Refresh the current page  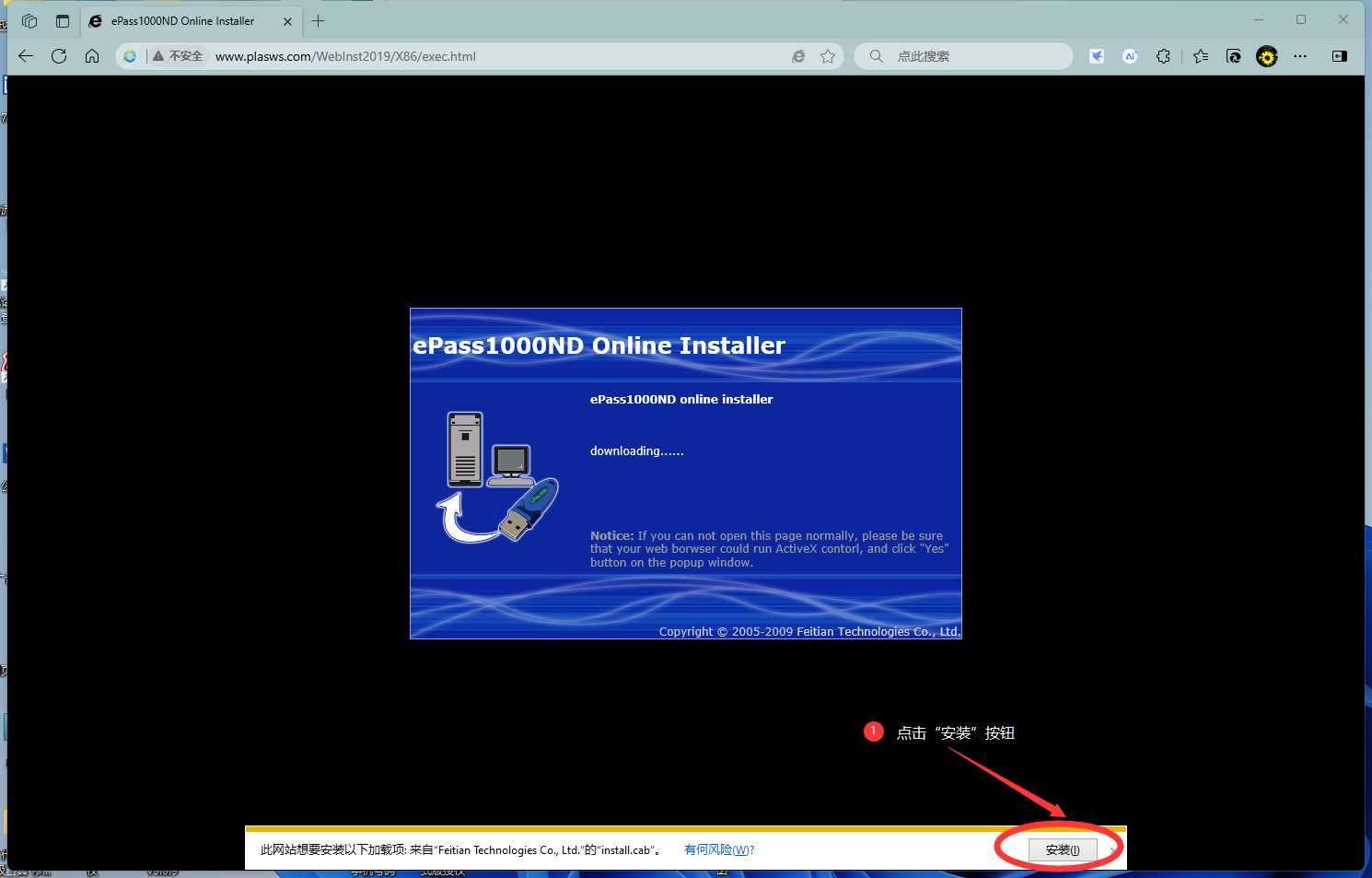[59, 56]
